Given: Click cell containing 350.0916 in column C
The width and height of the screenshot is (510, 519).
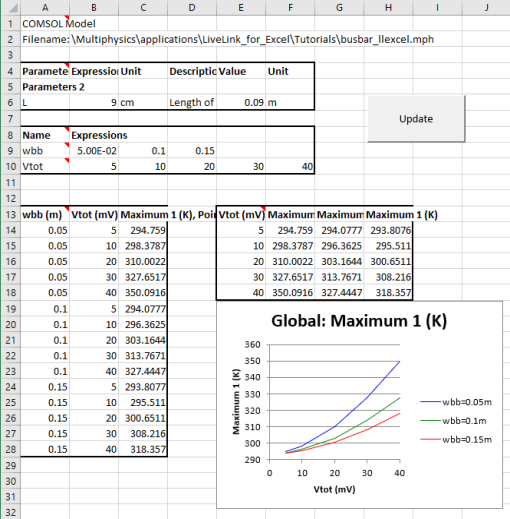Looking at the screenshot, I should tap(143, 293).
